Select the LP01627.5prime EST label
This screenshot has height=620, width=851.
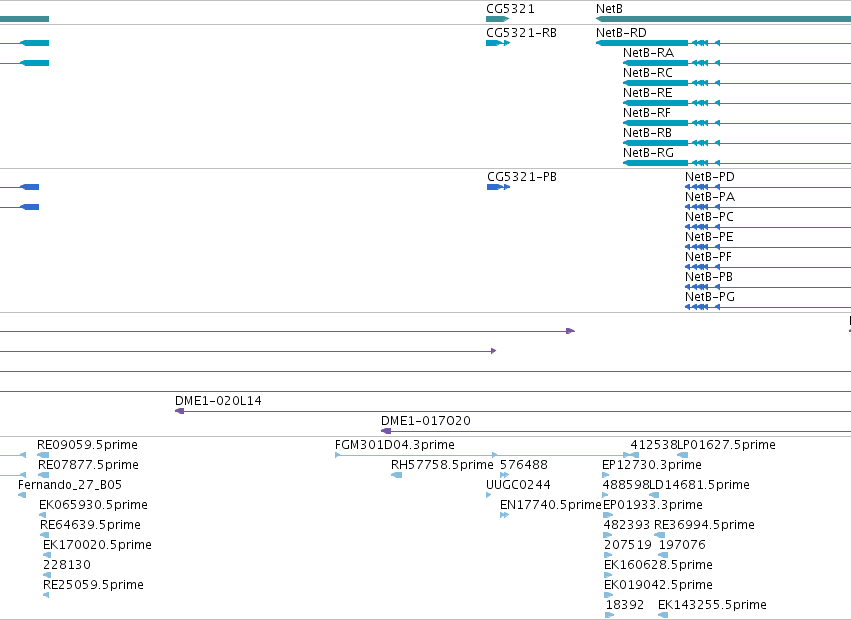[x=727, y=445]
